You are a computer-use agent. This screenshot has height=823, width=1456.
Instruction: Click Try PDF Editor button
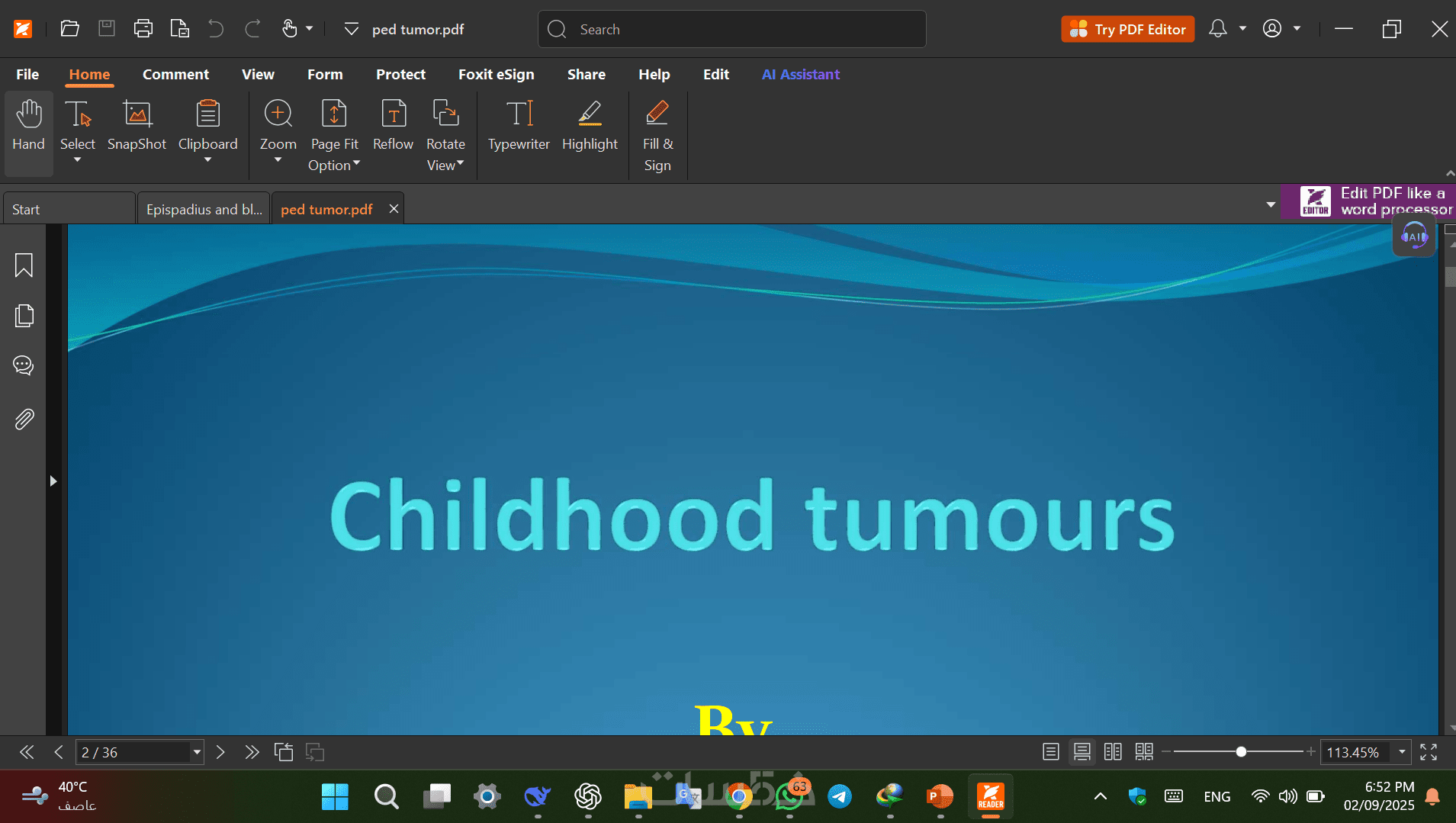click(x=1127, y=29)
